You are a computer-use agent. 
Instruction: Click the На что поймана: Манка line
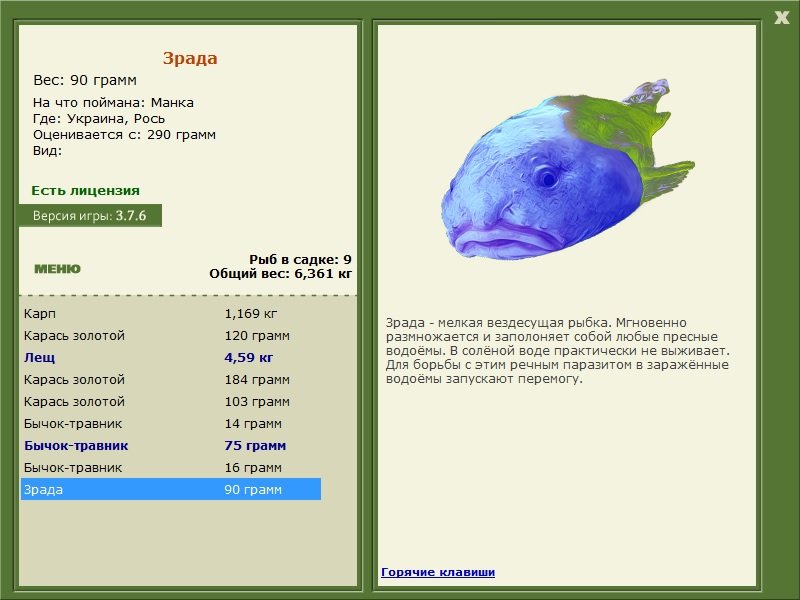113,103
